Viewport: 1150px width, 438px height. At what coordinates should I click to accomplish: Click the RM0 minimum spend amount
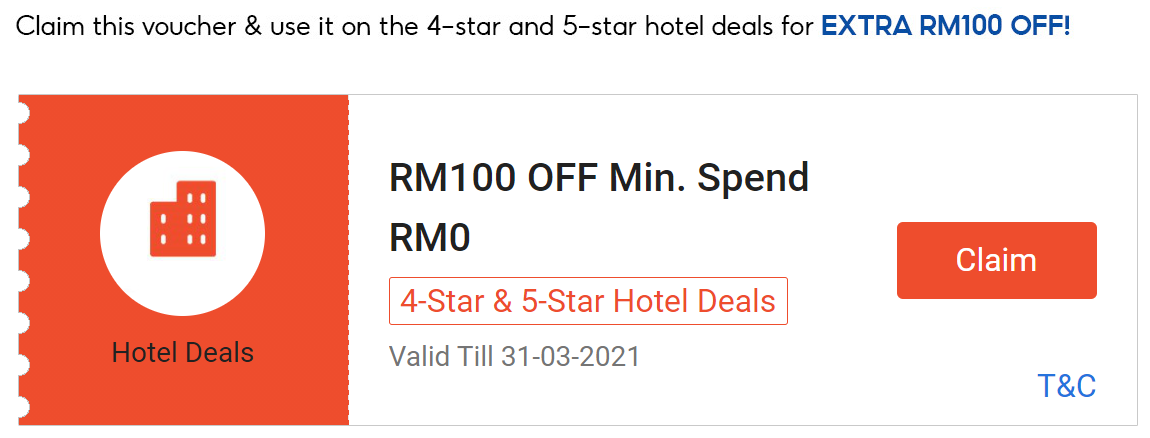click(x=429, y=238)
